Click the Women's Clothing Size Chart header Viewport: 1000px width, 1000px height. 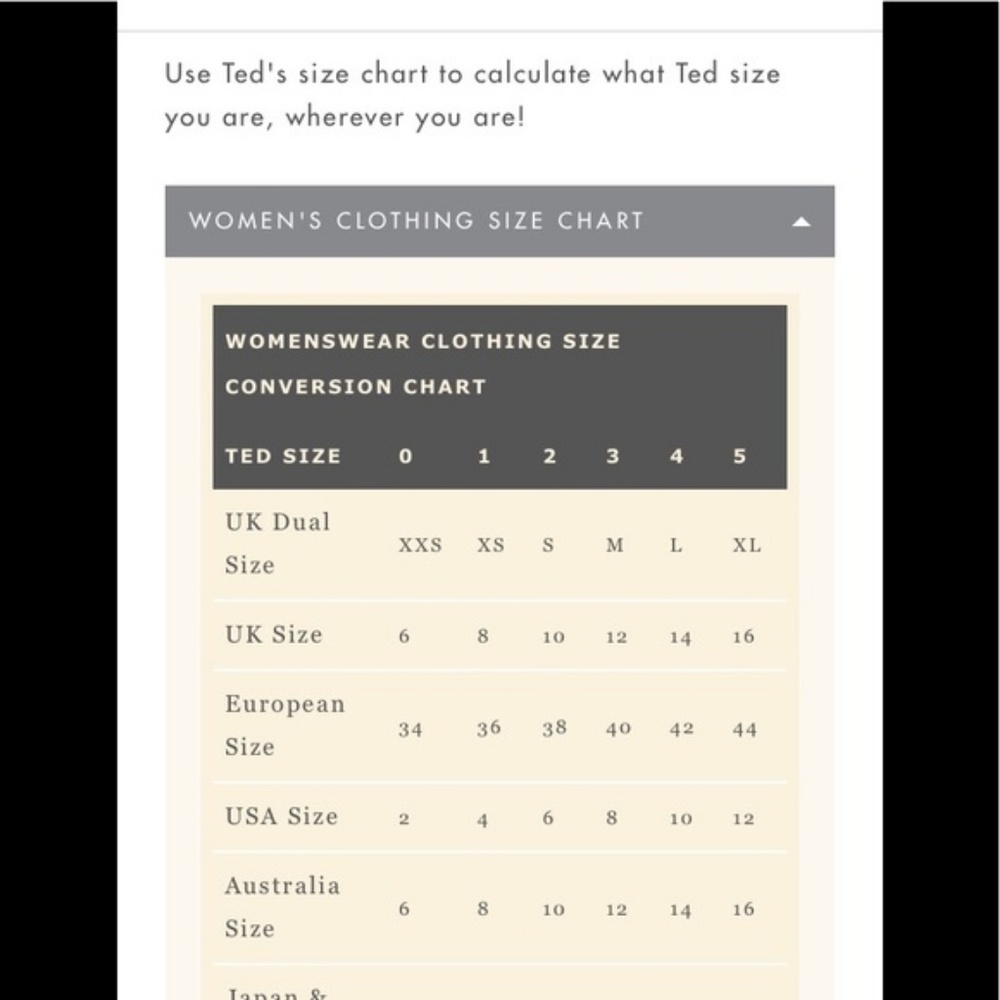click(x=499, y=221)
